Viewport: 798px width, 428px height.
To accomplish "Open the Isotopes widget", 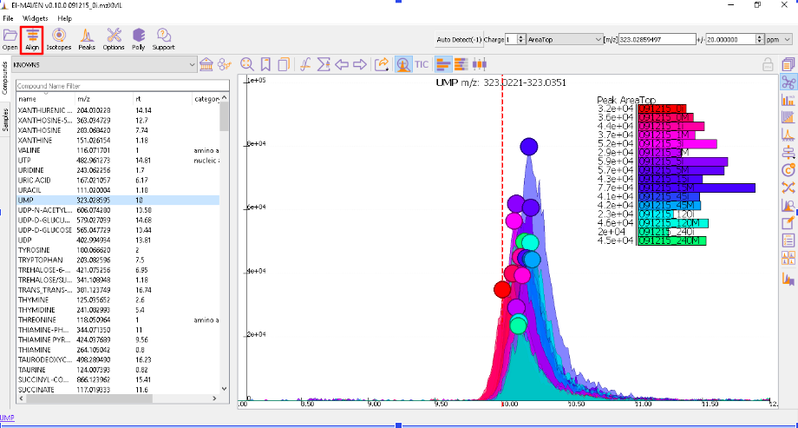I will click(59, 39).
